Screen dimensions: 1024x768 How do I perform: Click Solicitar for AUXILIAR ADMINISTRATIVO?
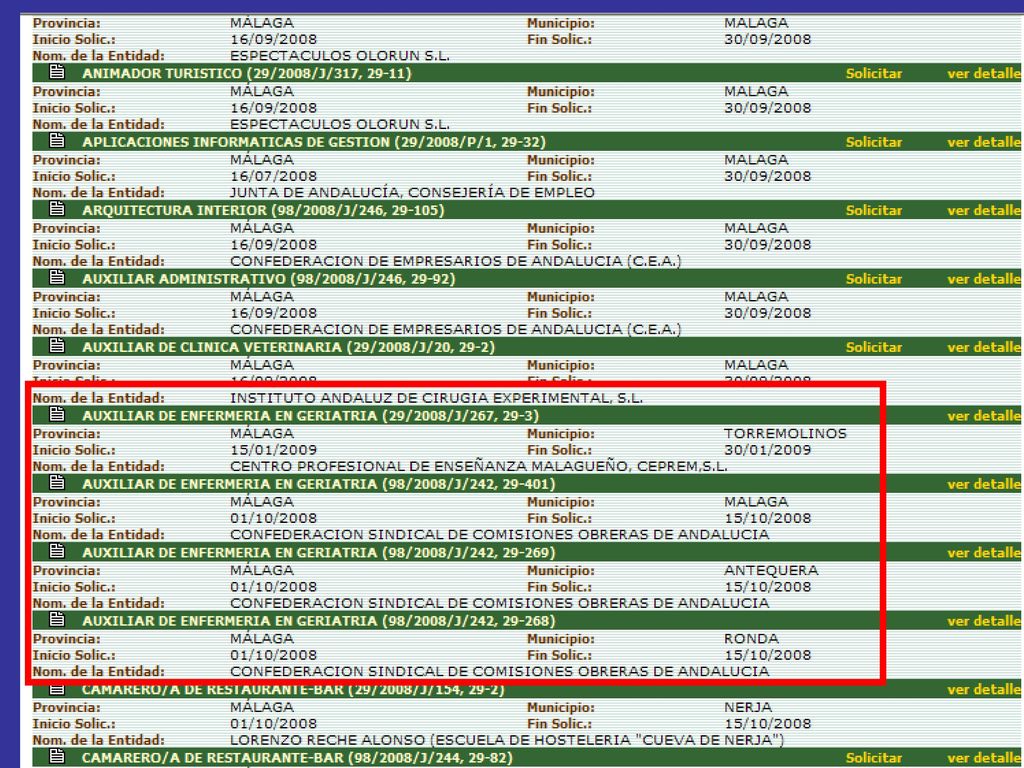[x=874, y=279]
